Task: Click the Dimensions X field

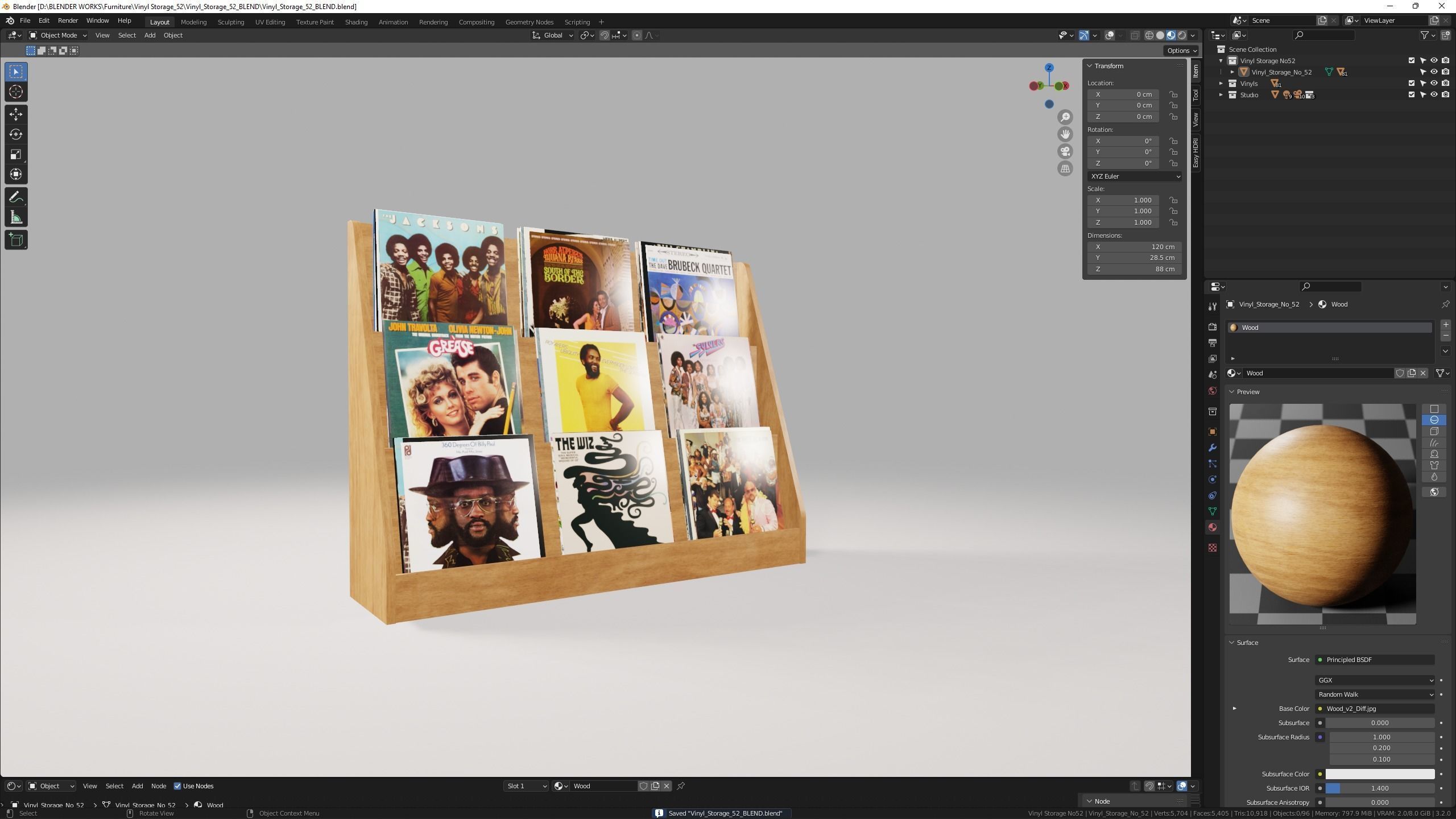Action: tap(1135, 247)
